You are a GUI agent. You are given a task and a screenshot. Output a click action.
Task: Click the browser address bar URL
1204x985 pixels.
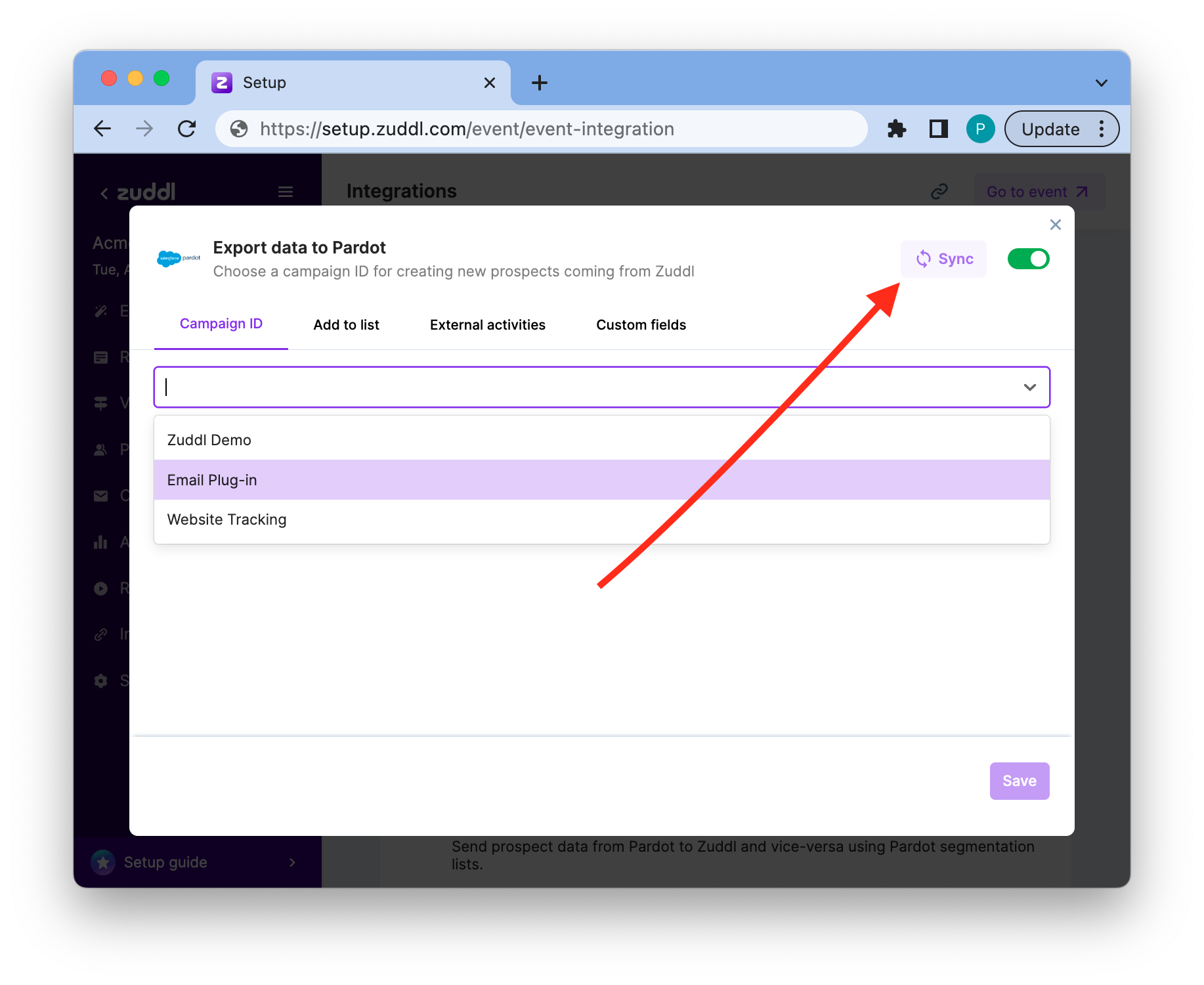pyautogui.click(x=467, y=129)
